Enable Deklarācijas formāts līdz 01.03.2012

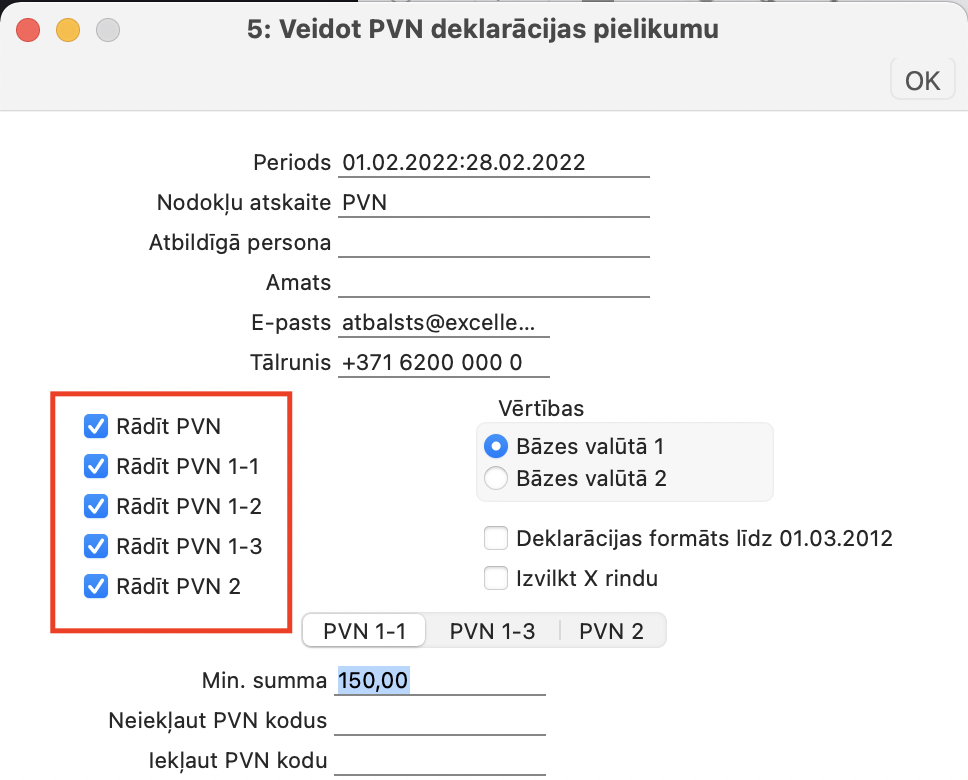coord(496,539)
